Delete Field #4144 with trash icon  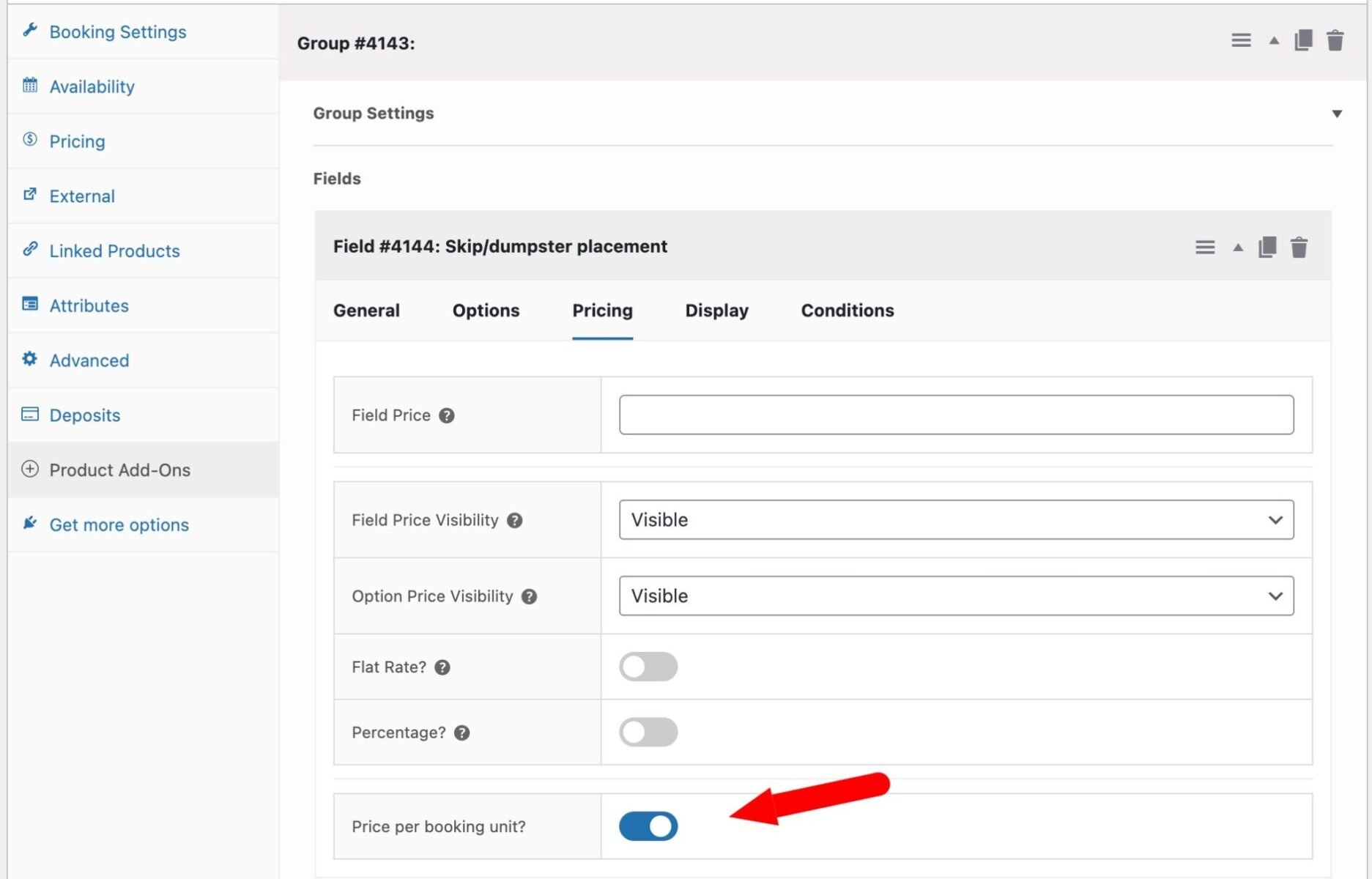pos(1299,248)
